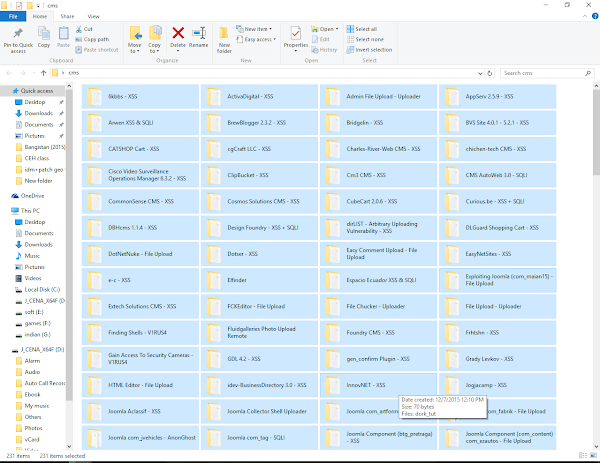Click the Back navigation arrow

point(9,73)
